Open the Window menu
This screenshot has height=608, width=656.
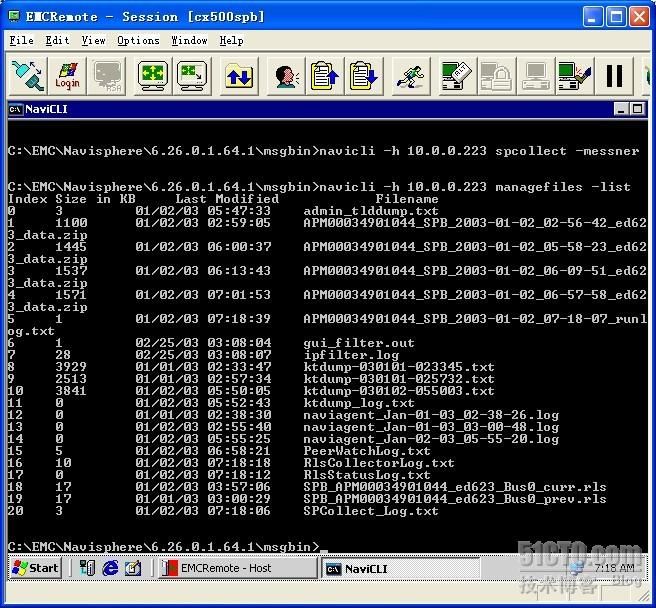pos(189,41)
